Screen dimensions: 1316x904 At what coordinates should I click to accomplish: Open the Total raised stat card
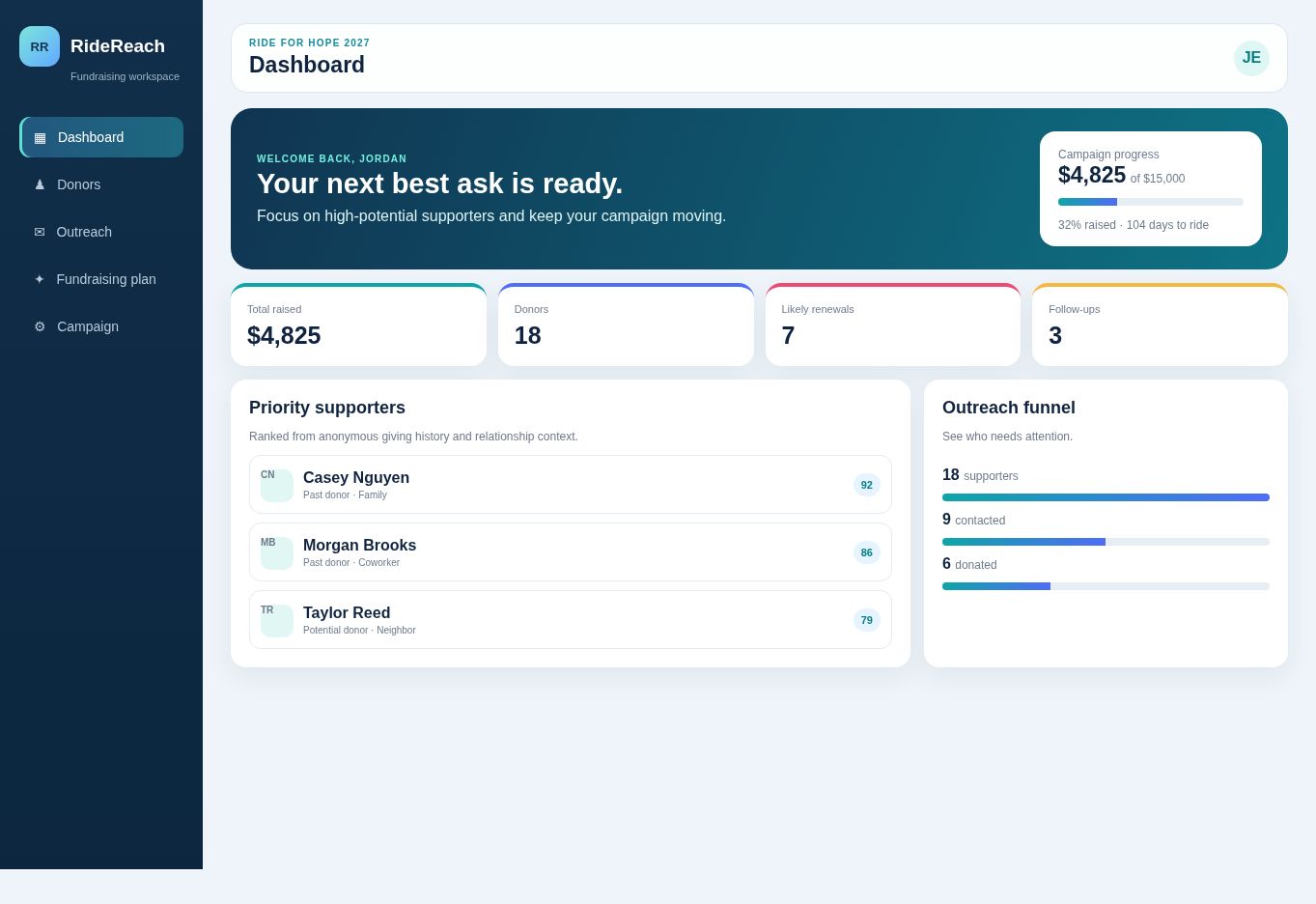(x=358, y=325)
